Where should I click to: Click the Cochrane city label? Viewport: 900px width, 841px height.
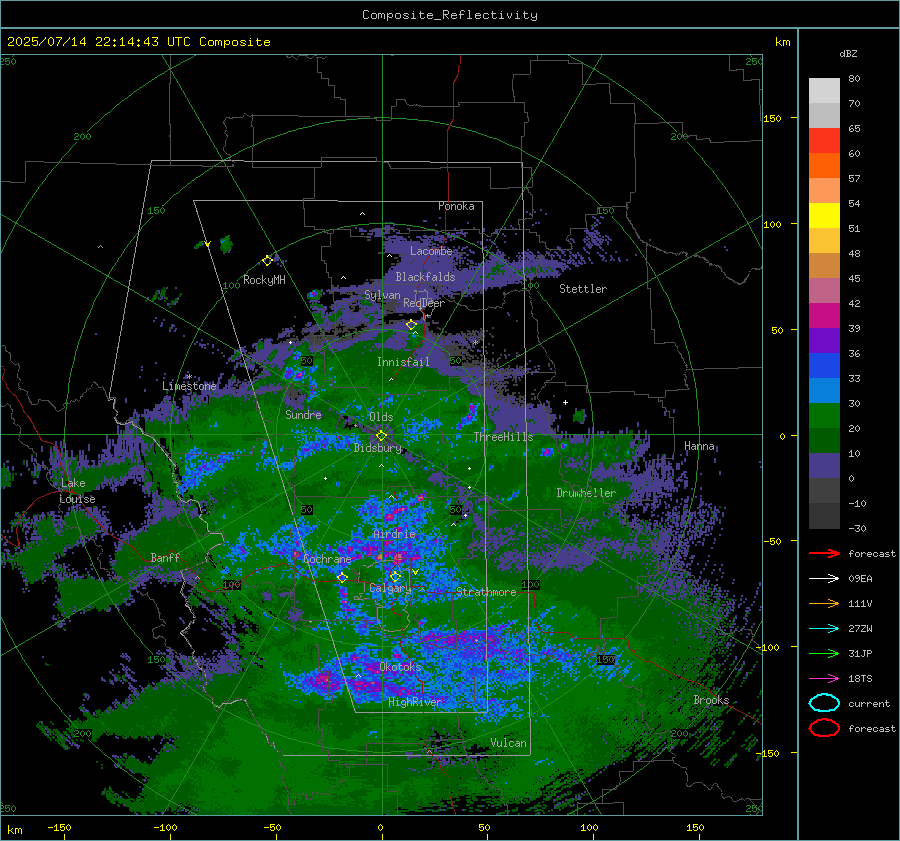click(x=327, y=559)
